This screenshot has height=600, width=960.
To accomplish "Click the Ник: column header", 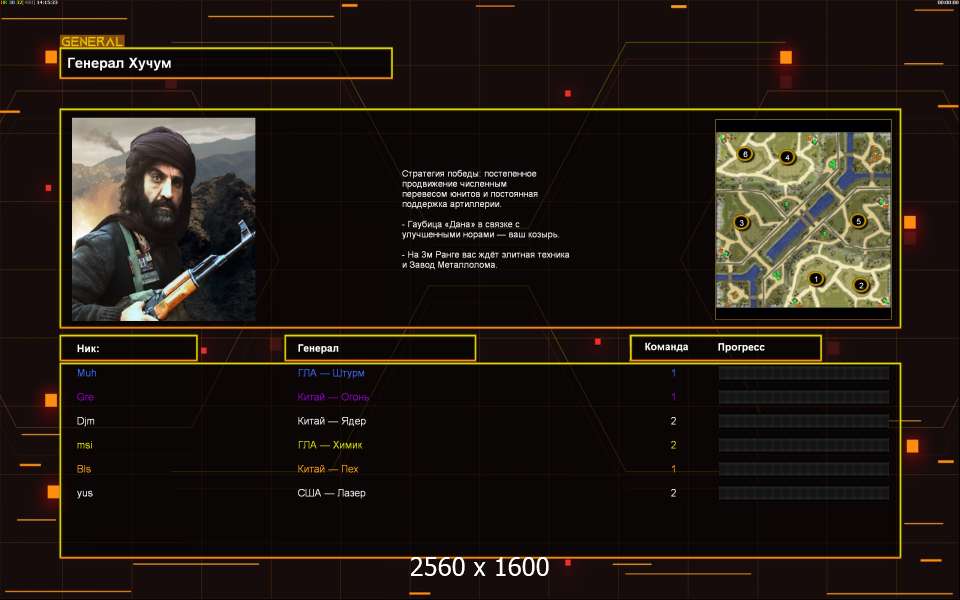I will 128,348.
